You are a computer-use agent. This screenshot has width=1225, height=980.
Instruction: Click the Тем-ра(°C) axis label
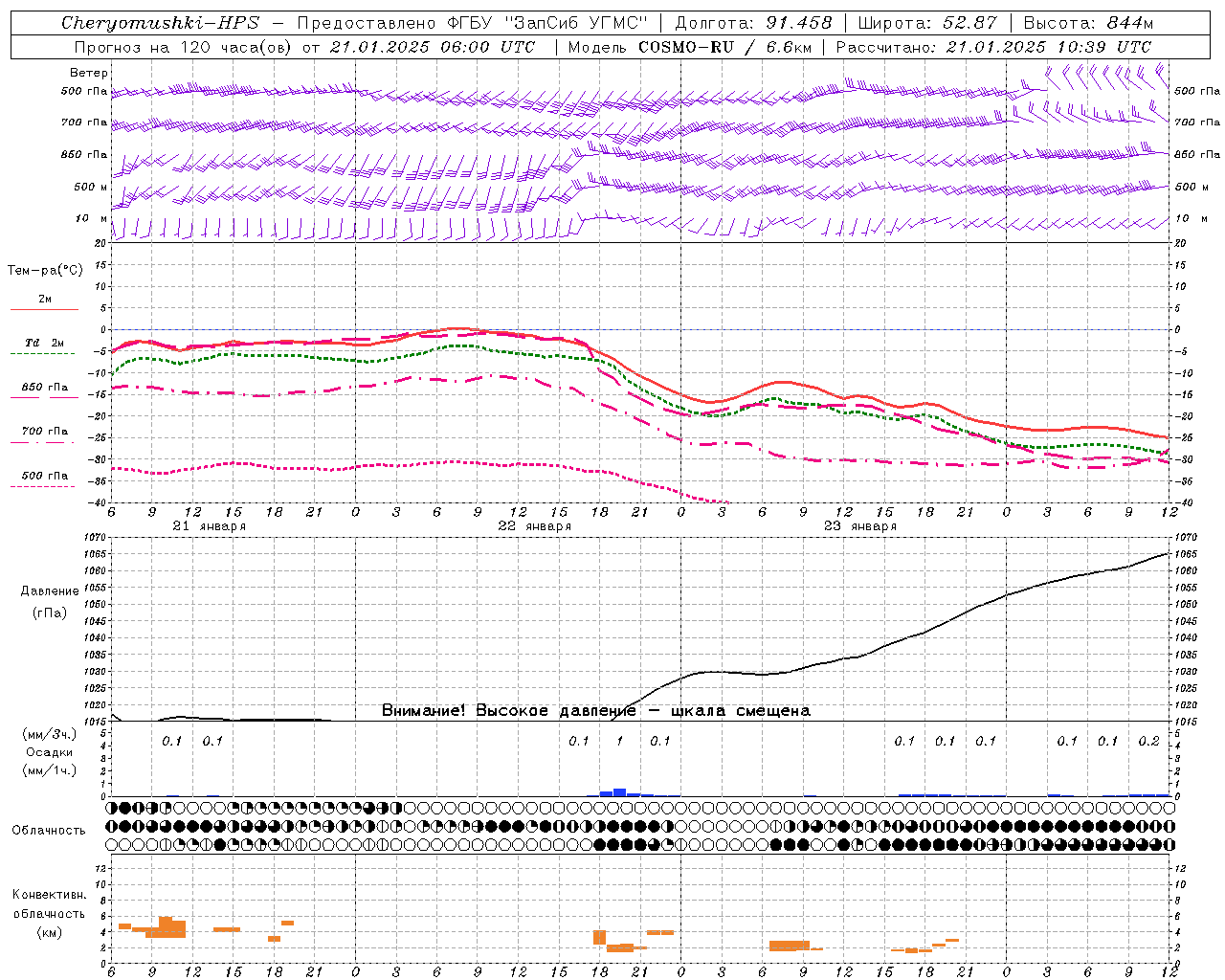click(x=45, y=271)
